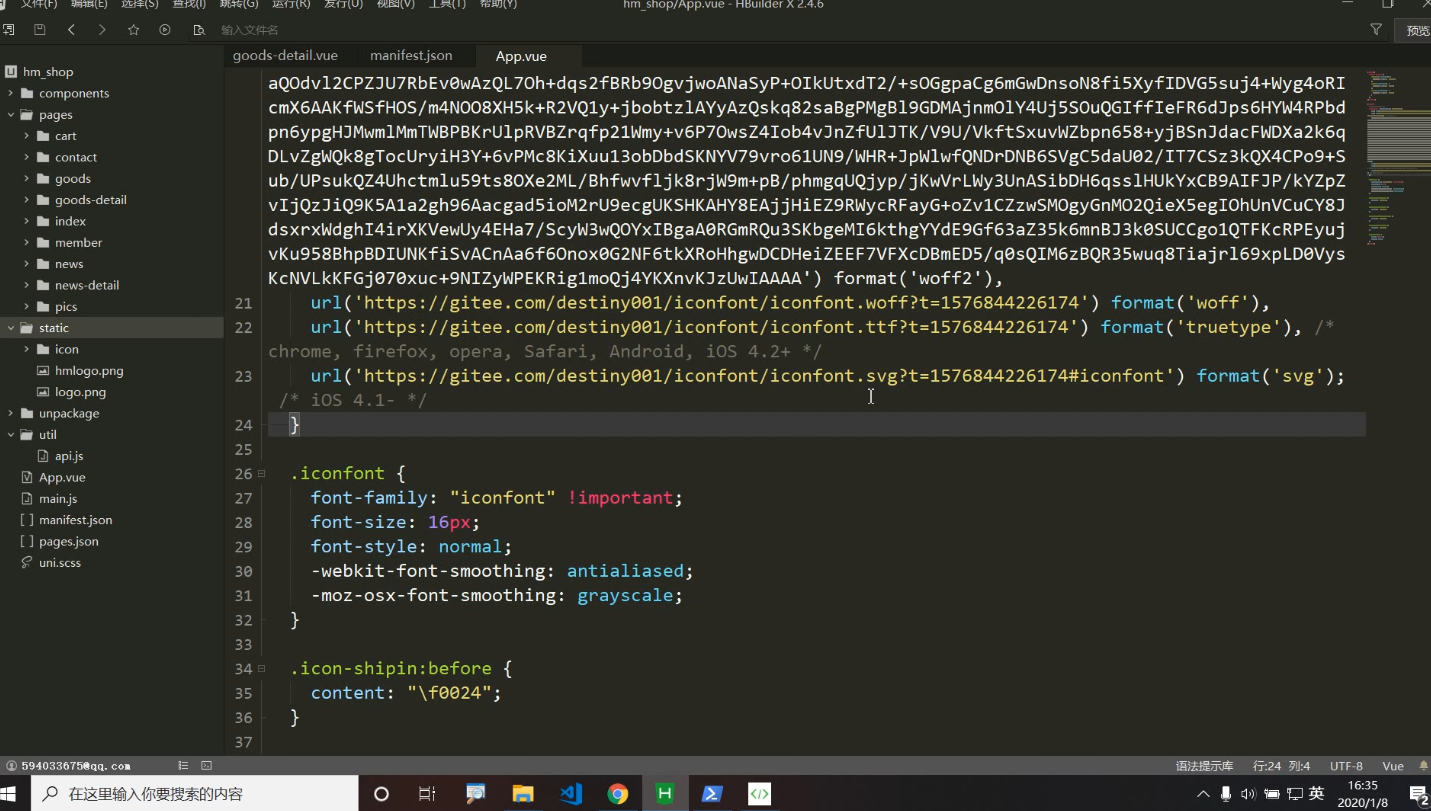Click the new file icon in toolbar

9,30
